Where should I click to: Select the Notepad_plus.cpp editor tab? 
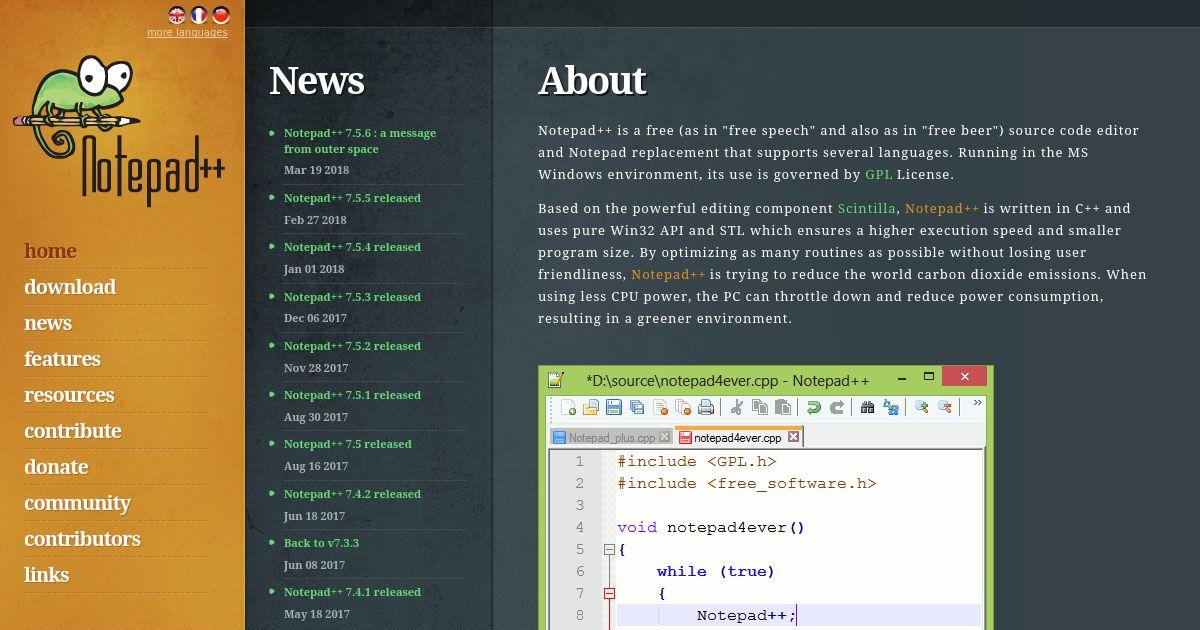tap(611, 437)
